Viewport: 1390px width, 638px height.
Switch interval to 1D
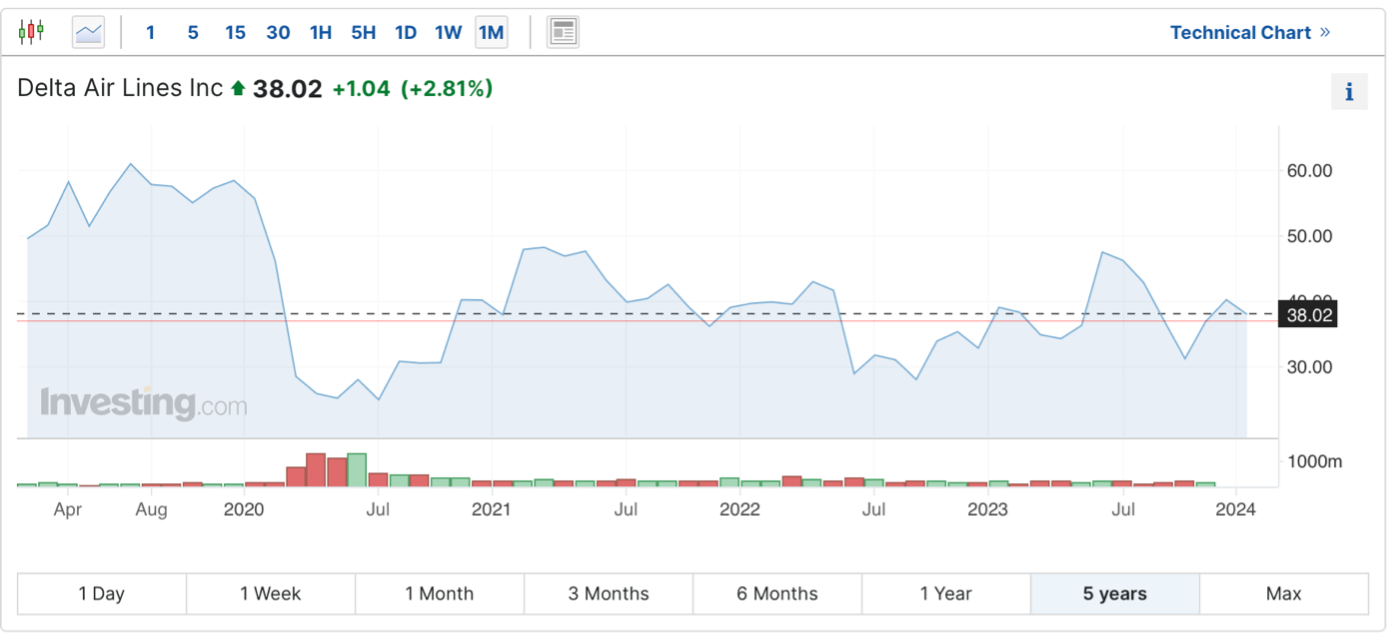coord(405,32)
